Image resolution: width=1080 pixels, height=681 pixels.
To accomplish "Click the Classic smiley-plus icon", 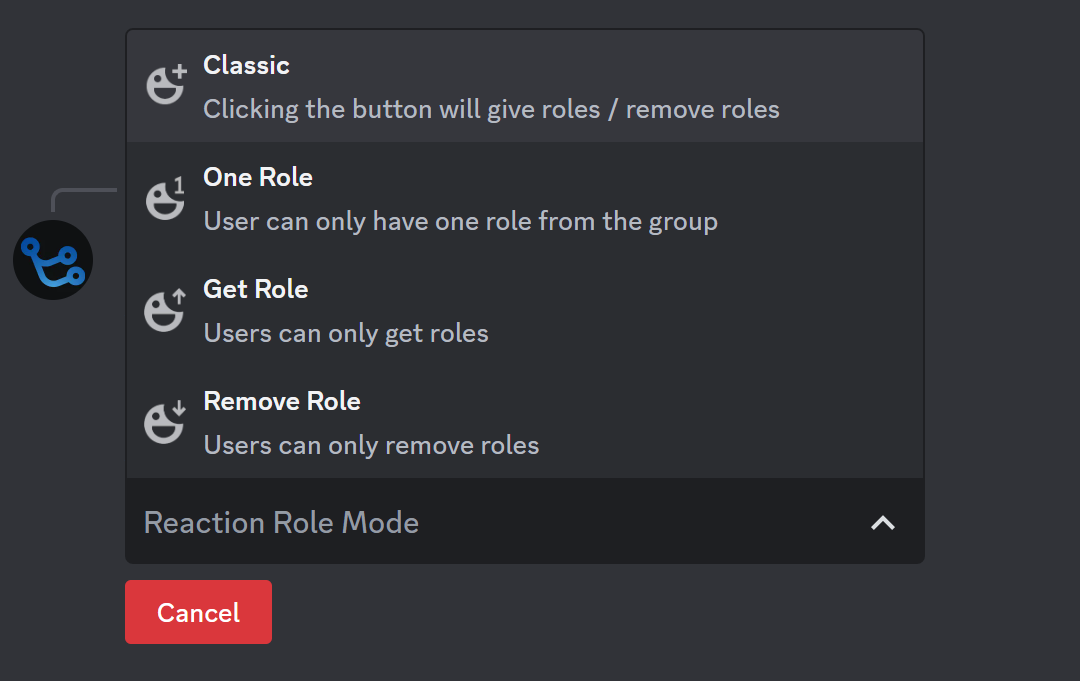I will point(166,86).
